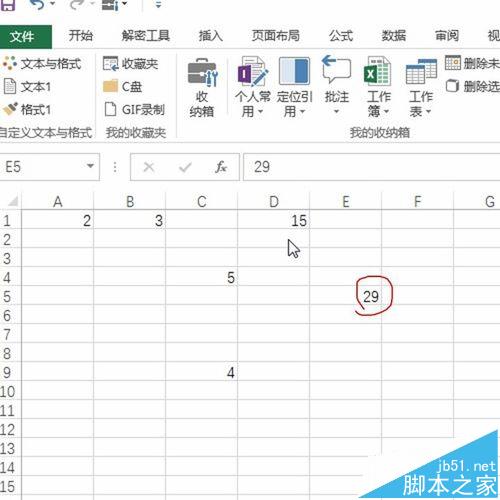Expand the Undo dropdown arrow
This screenshot has height=500, width=500.
tap(53, 4)
